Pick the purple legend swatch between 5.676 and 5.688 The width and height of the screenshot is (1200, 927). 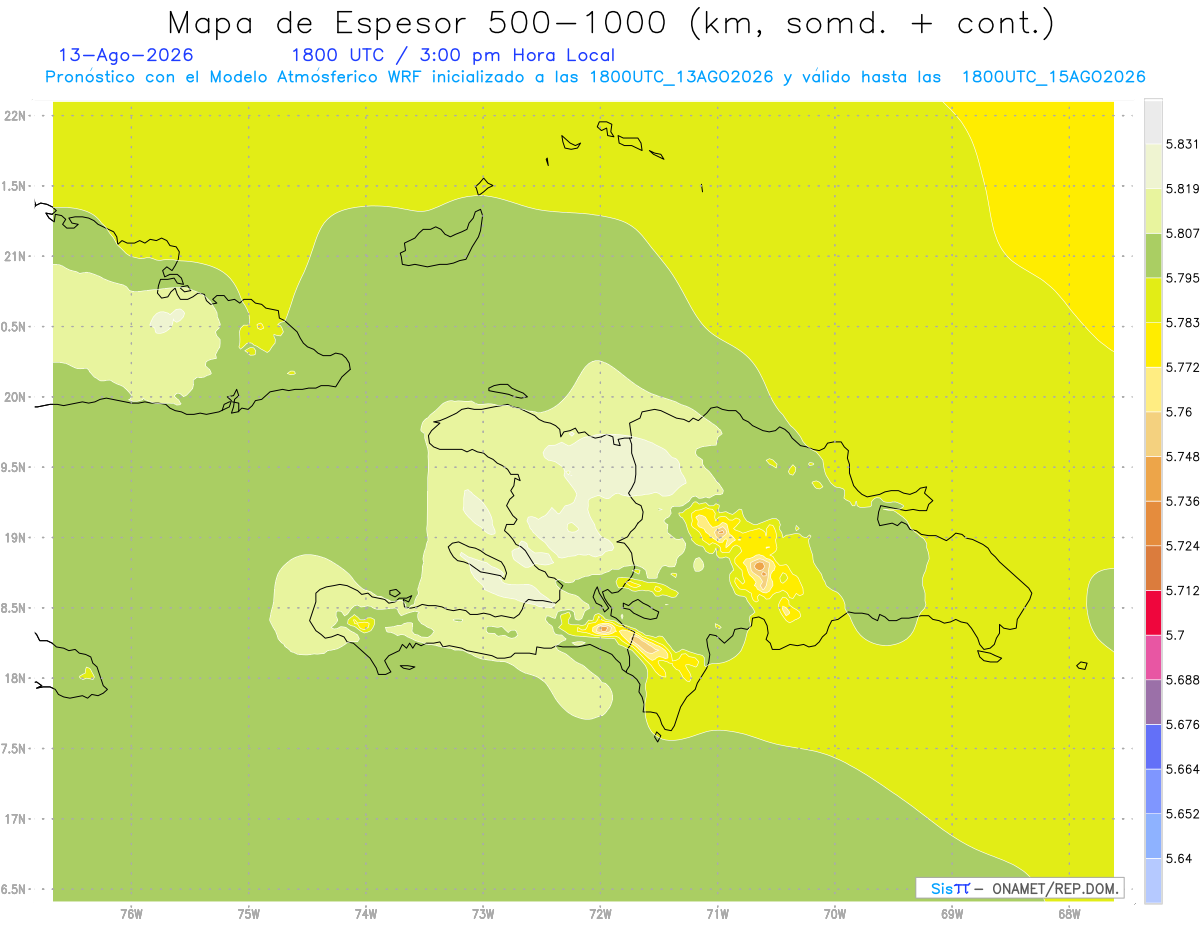pos(1153,702)
